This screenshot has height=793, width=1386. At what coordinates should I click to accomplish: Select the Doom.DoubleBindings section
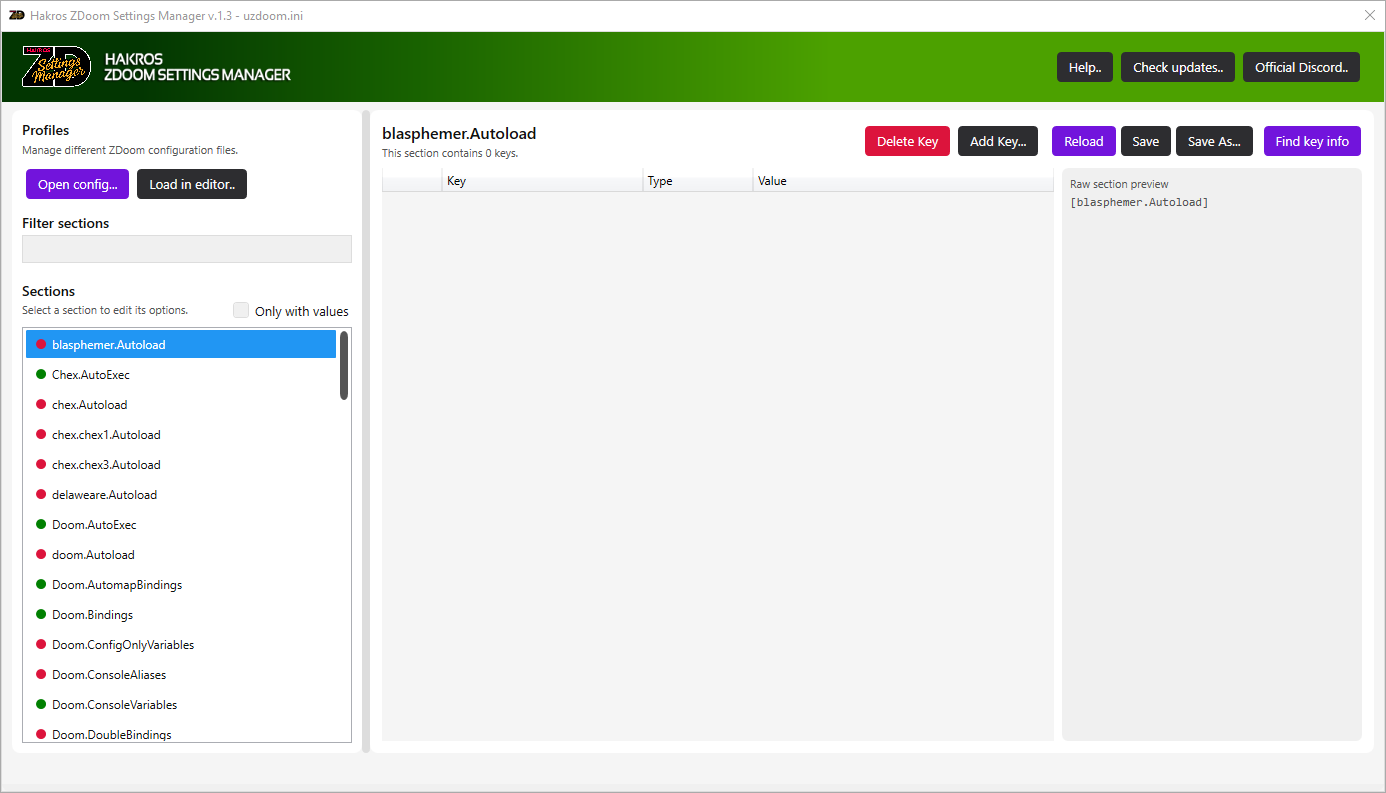point(181,732)
